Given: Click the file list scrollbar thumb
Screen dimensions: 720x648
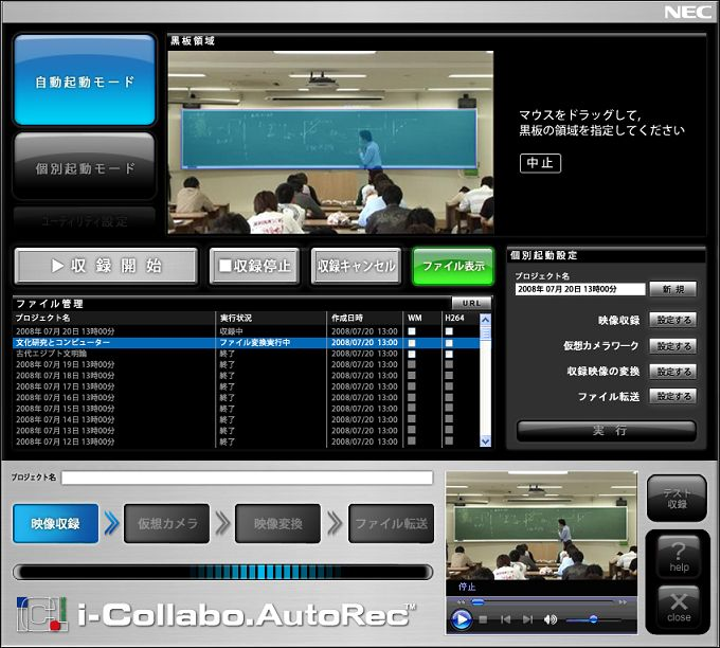Looking at the screenshot, I should point(485,333).
